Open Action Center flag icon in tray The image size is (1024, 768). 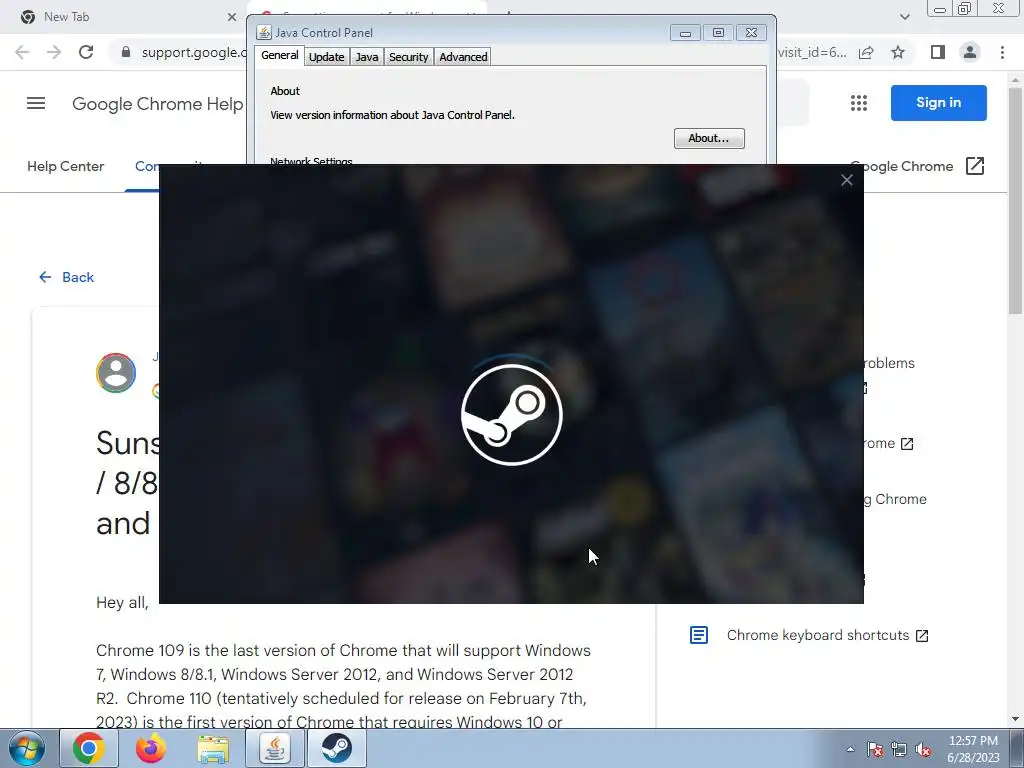coord(874,750)
